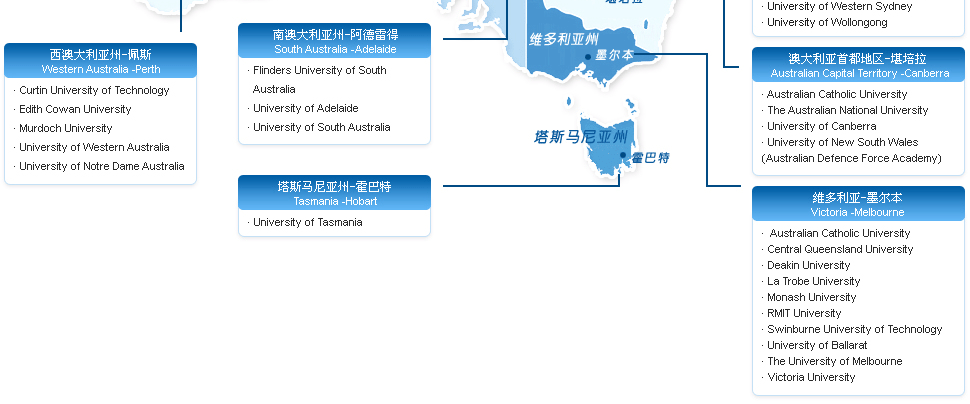Click Deakin University
The height and width of the screenshot is (404, 970).
809,265
